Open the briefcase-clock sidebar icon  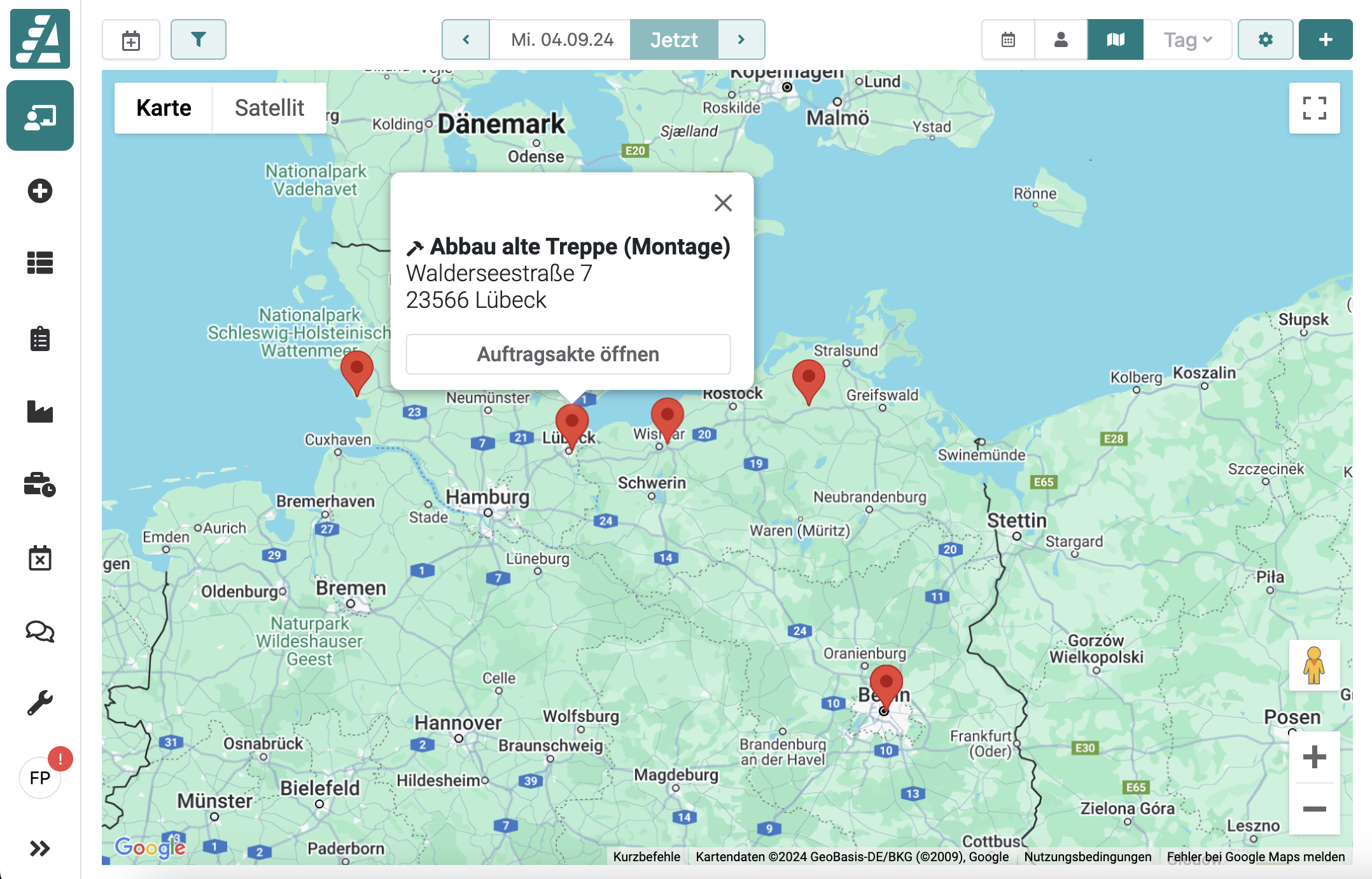[40, 485]
